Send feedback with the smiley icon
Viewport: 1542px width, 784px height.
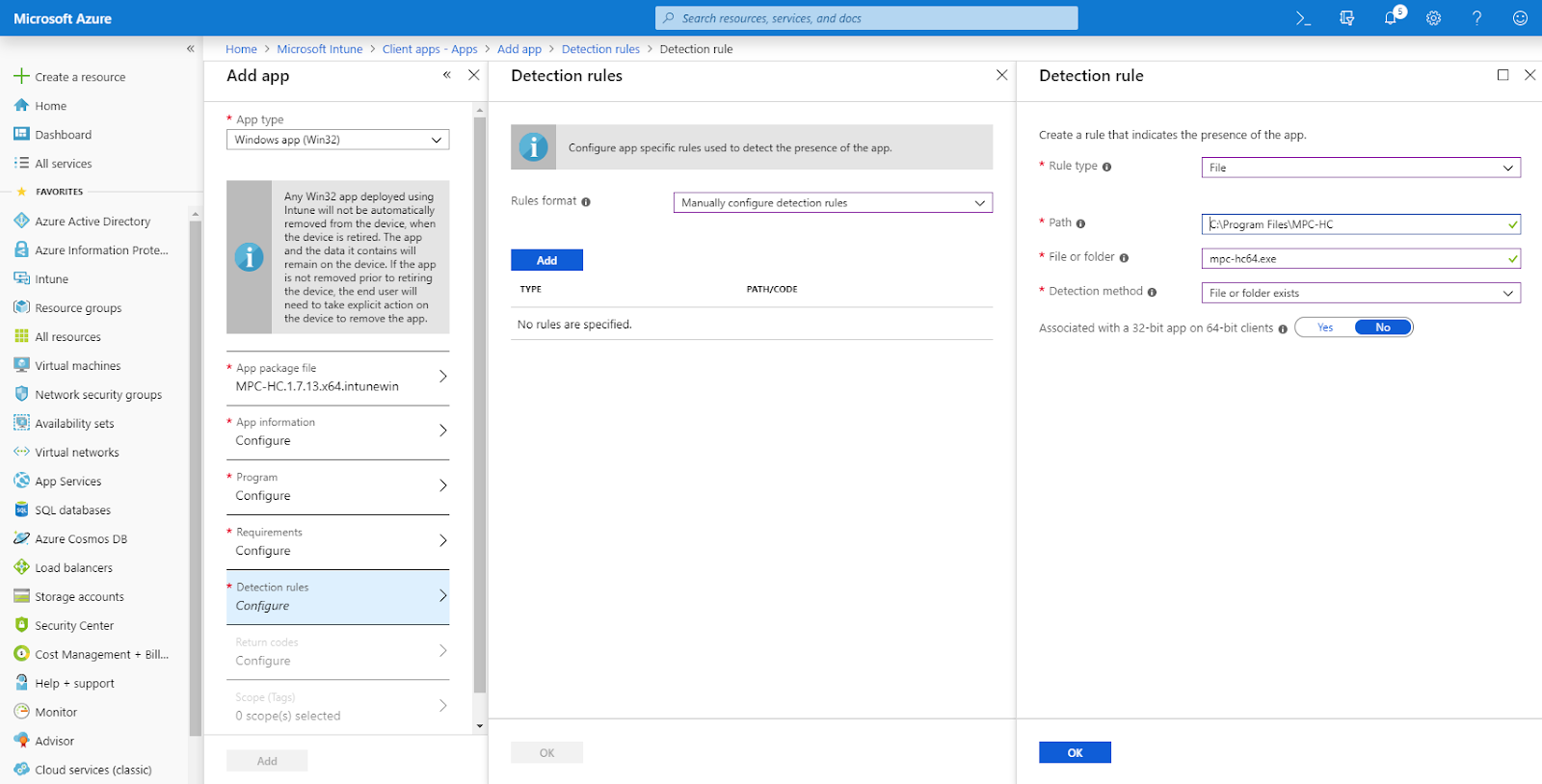coord(1520,18)
